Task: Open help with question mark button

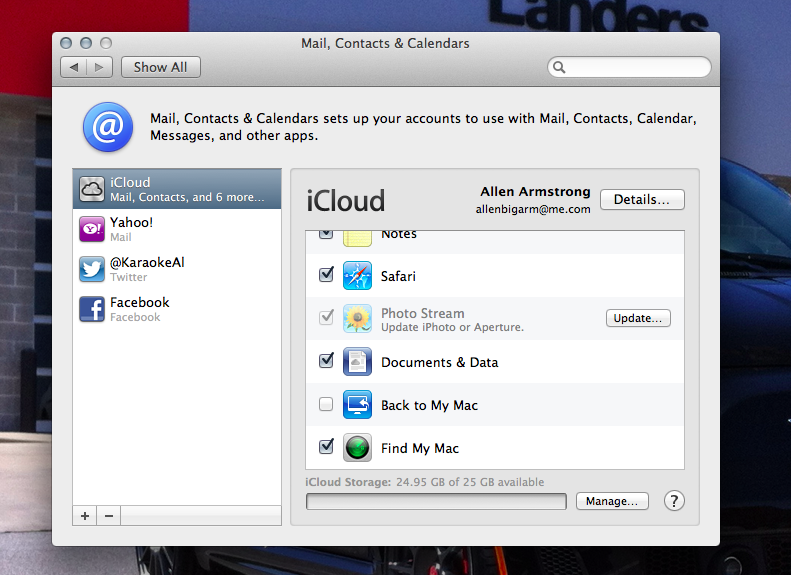Action: 674,501
